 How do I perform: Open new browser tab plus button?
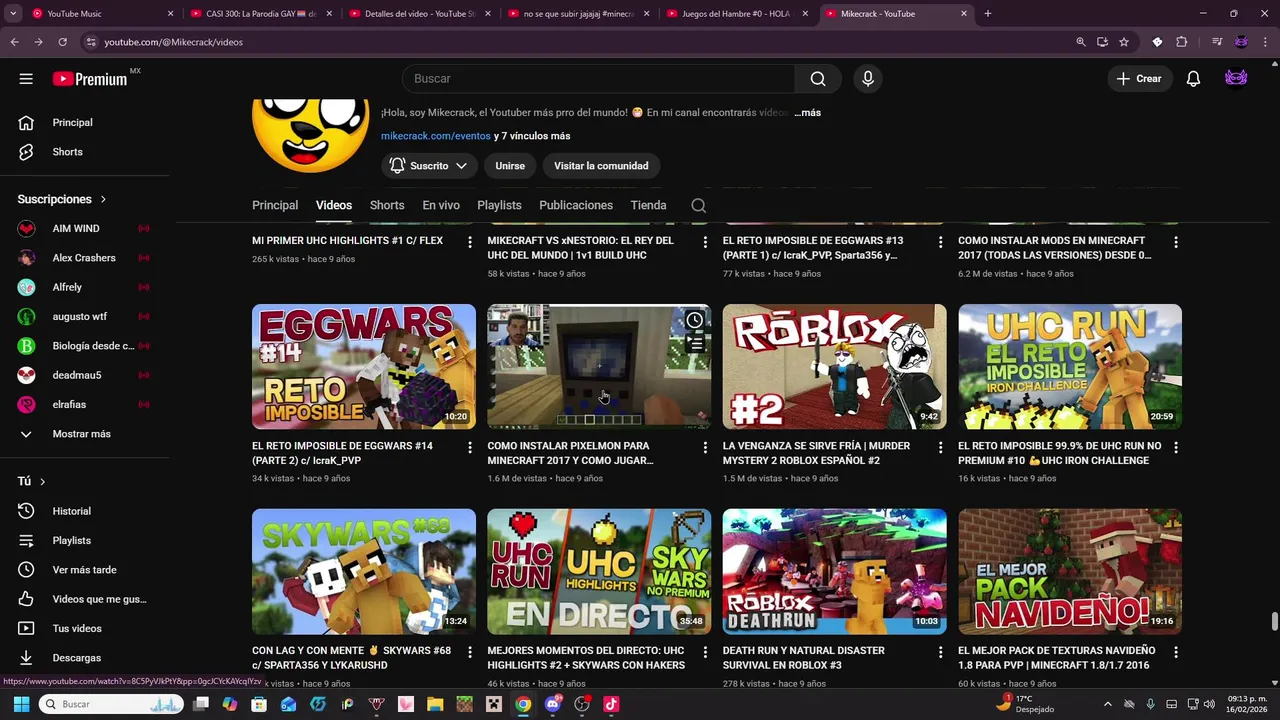(x=988, y=14)
